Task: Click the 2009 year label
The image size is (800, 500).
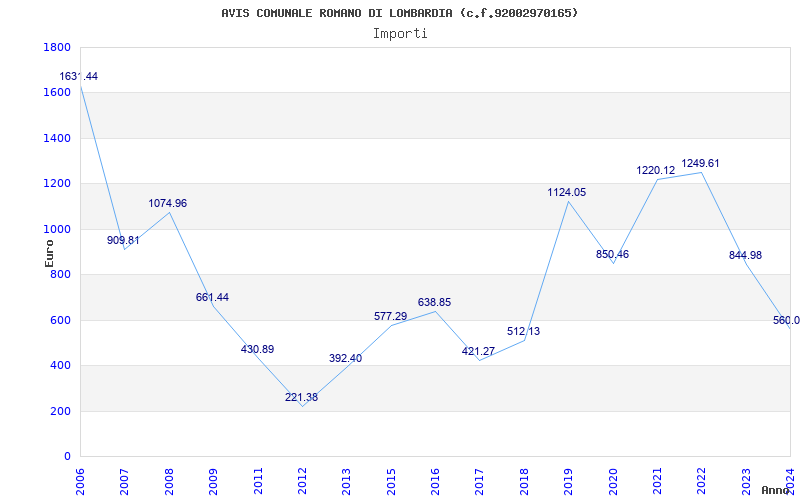Action: point(213,482)
